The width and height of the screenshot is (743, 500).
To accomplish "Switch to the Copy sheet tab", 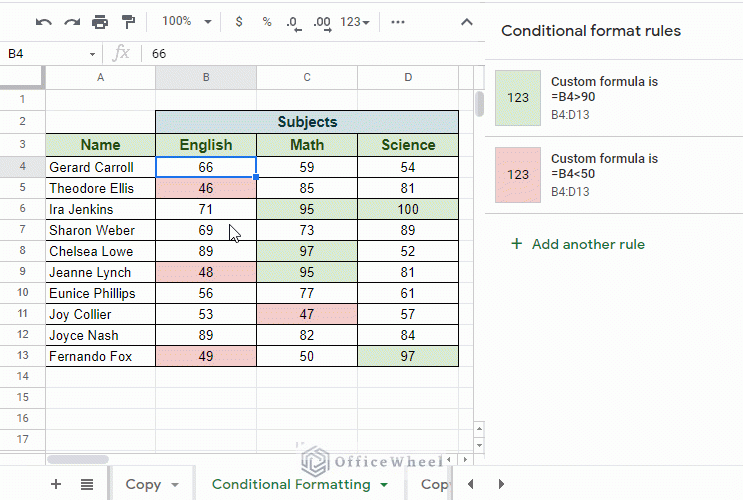I will tap(143, 484).
